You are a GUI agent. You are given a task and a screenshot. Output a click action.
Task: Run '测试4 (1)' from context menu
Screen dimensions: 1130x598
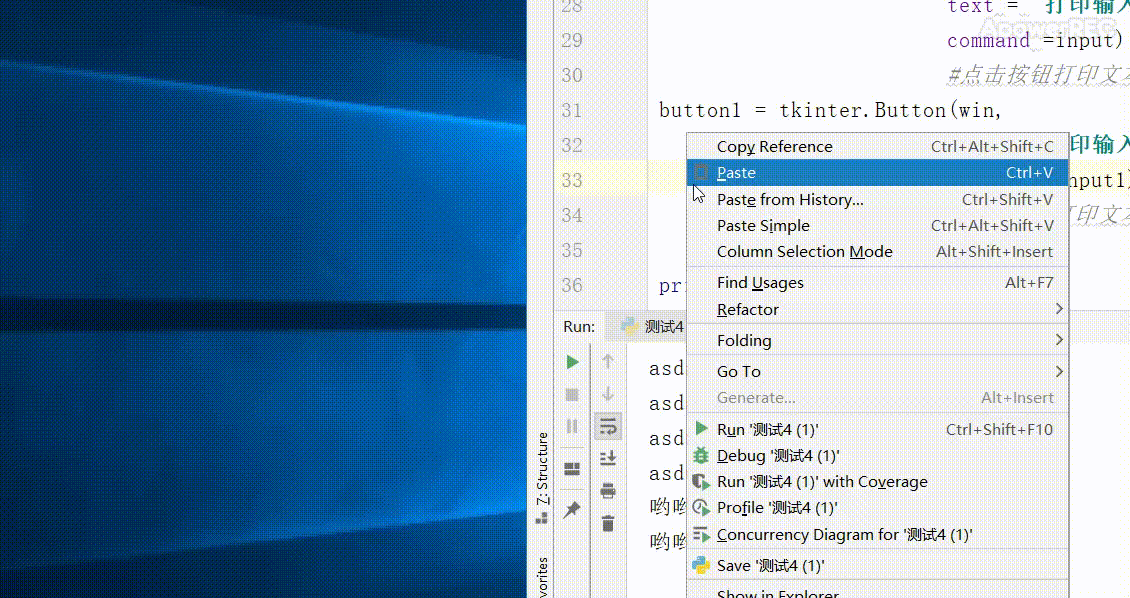click(877, 429)
